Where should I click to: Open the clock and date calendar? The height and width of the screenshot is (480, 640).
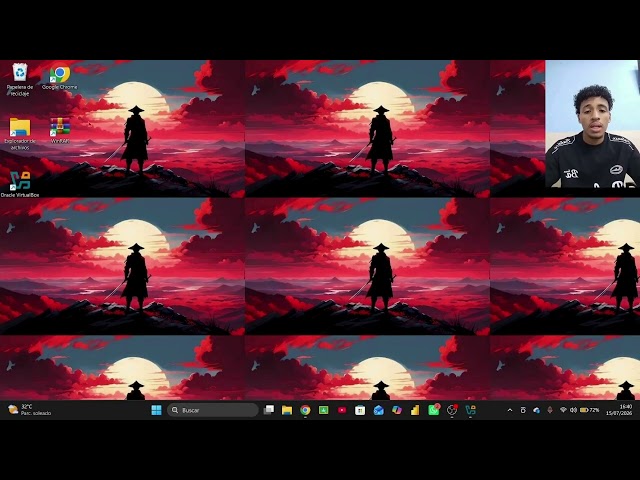[619, 410]
